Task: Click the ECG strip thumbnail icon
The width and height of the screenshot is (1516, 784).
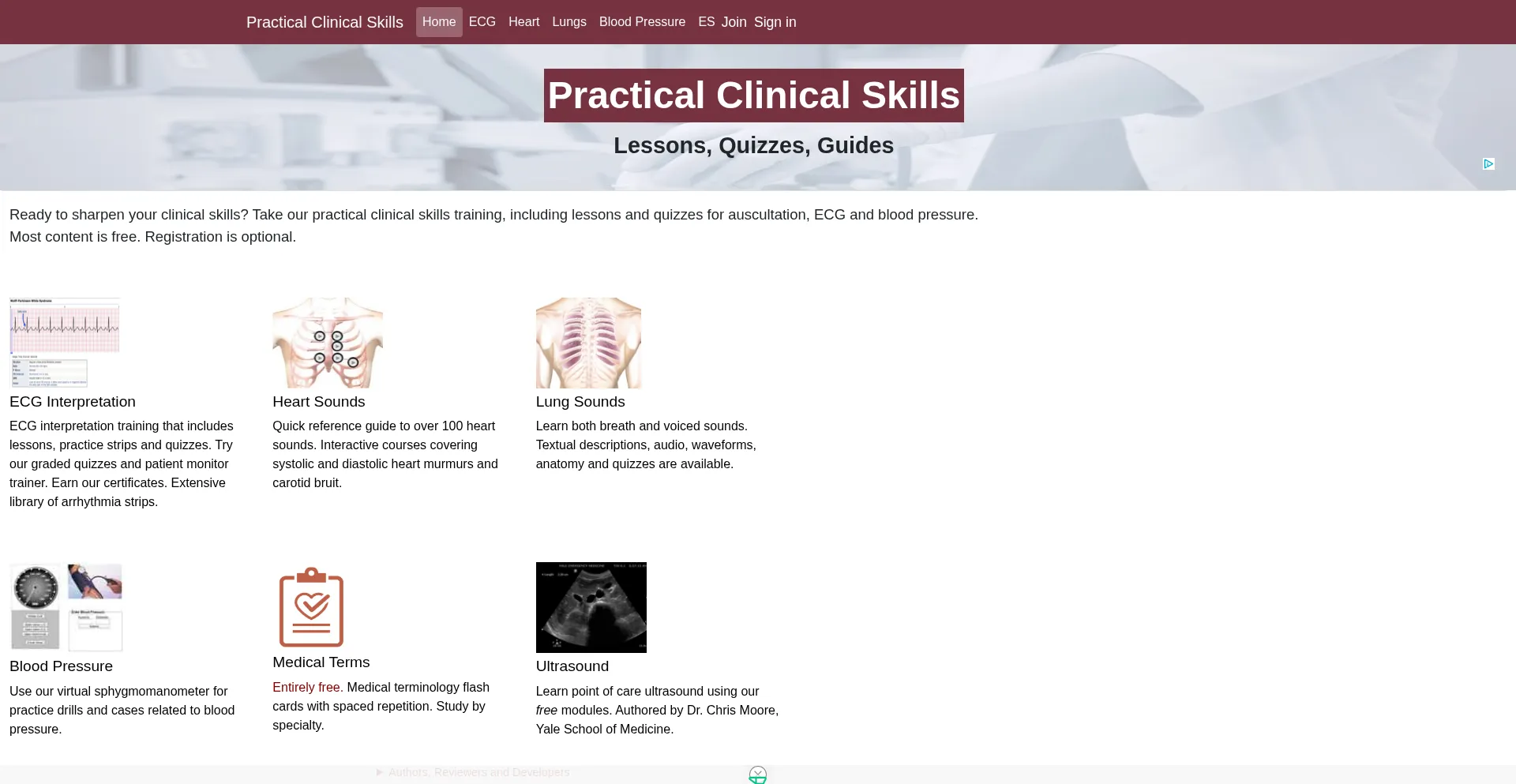Action: pos(64,342)
